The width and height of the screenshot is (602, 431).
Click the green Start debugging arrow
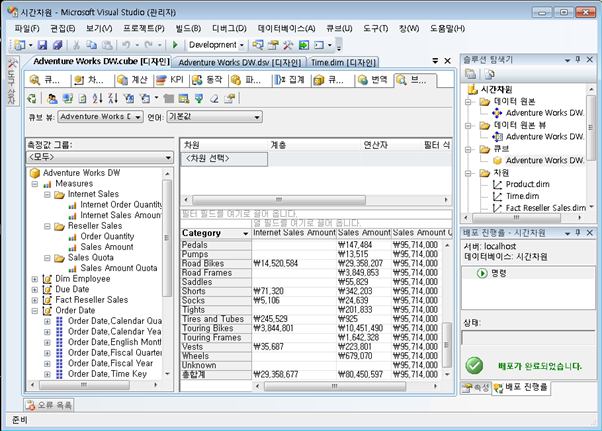pos(175,45)
